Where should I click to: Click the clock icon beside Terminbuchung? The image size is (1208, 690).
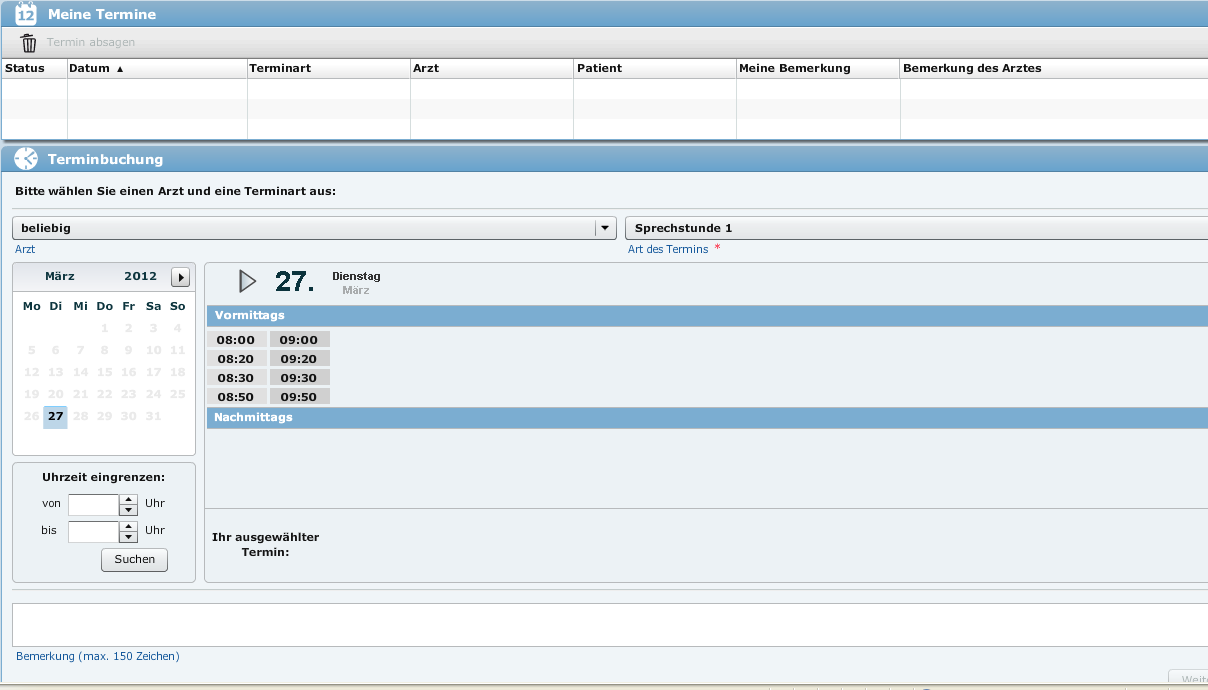26,159
